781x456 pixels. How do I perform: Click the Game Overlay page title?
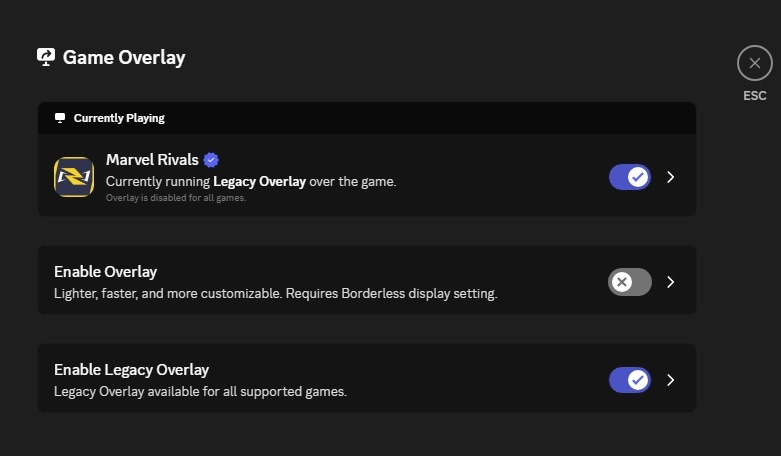click(x=124, y=57)
